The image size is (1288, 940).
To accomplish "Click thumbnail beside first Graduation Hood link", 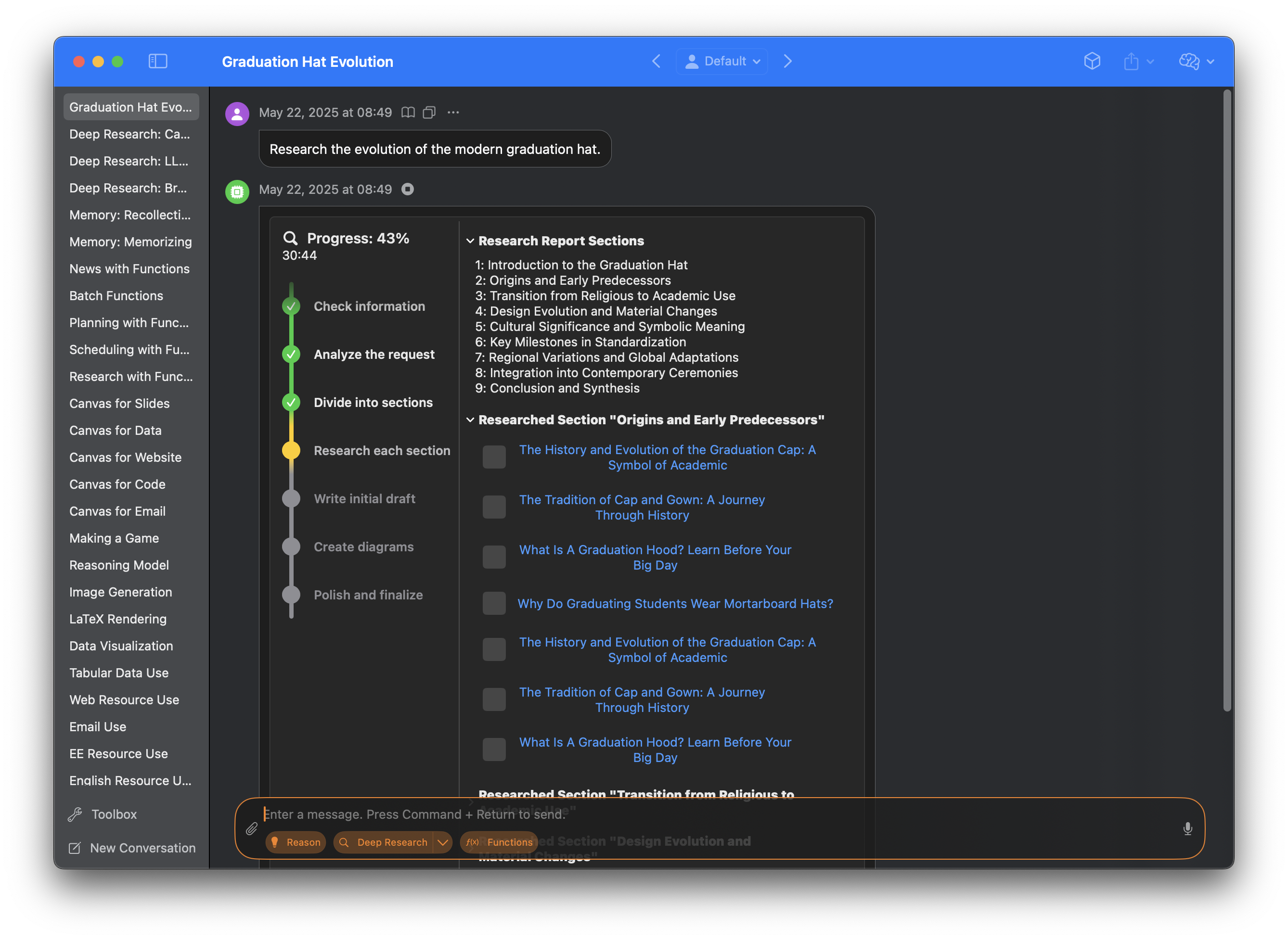I will coord(494,557).
